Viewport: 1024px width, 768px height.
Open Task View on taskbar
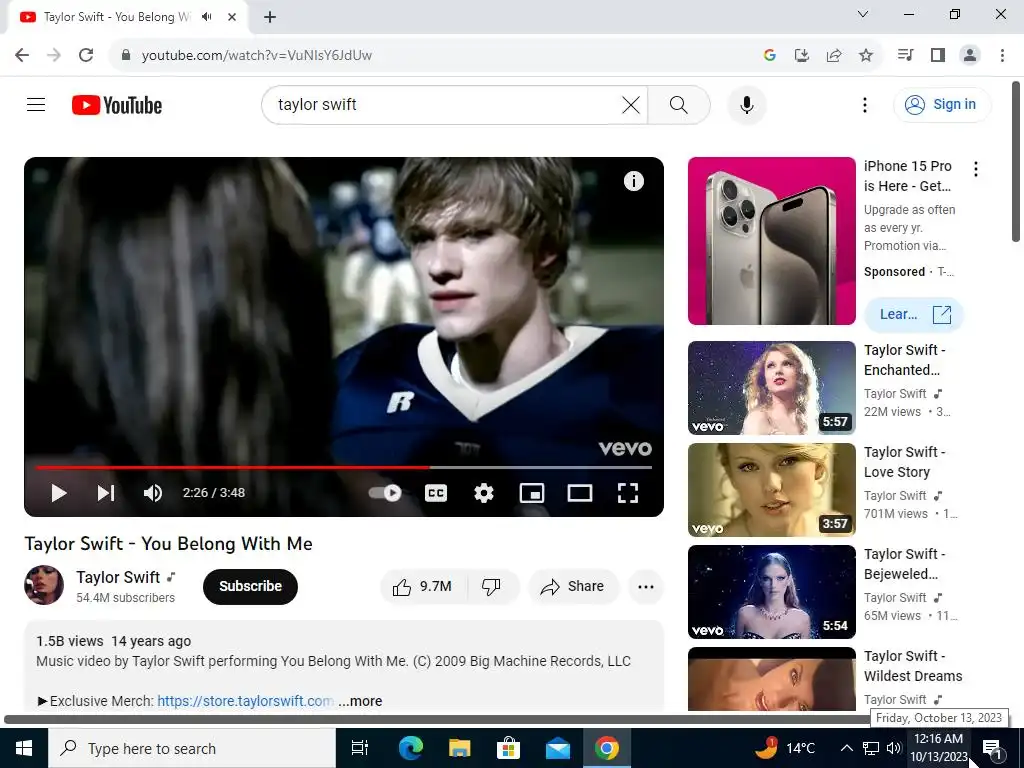tap(360, 748)
